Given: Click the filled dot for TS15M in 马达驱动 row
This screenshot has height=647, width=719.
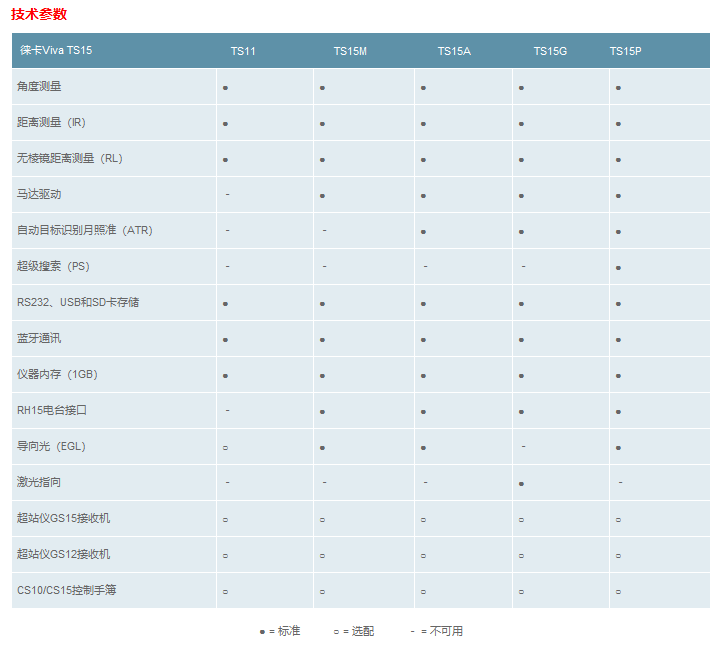Looking at the screenshot, I should coord(322,196).
